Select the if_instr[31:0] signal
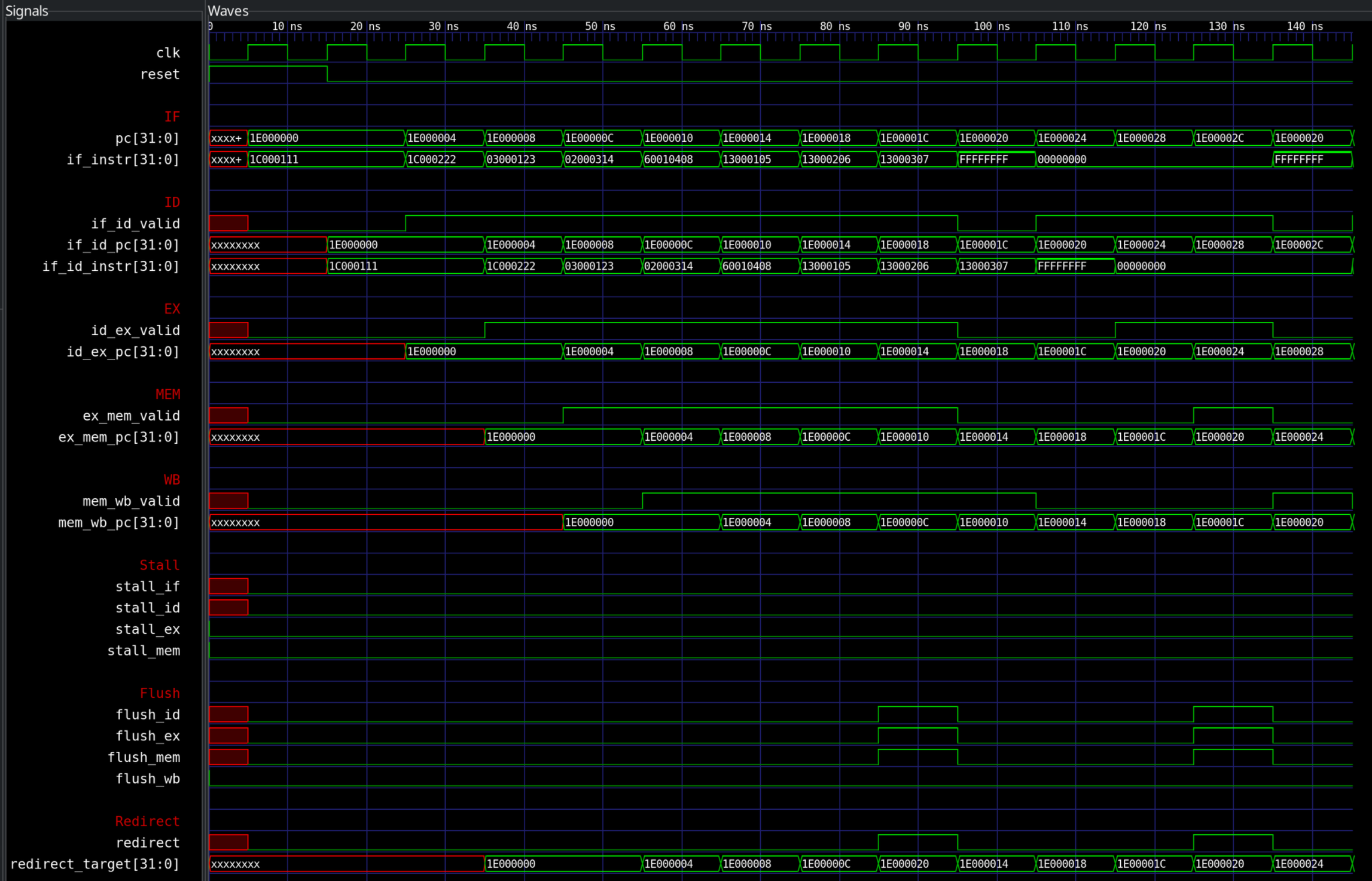Image resolution: width=1372 pixels, height=881 pixels. click(123, 160)
